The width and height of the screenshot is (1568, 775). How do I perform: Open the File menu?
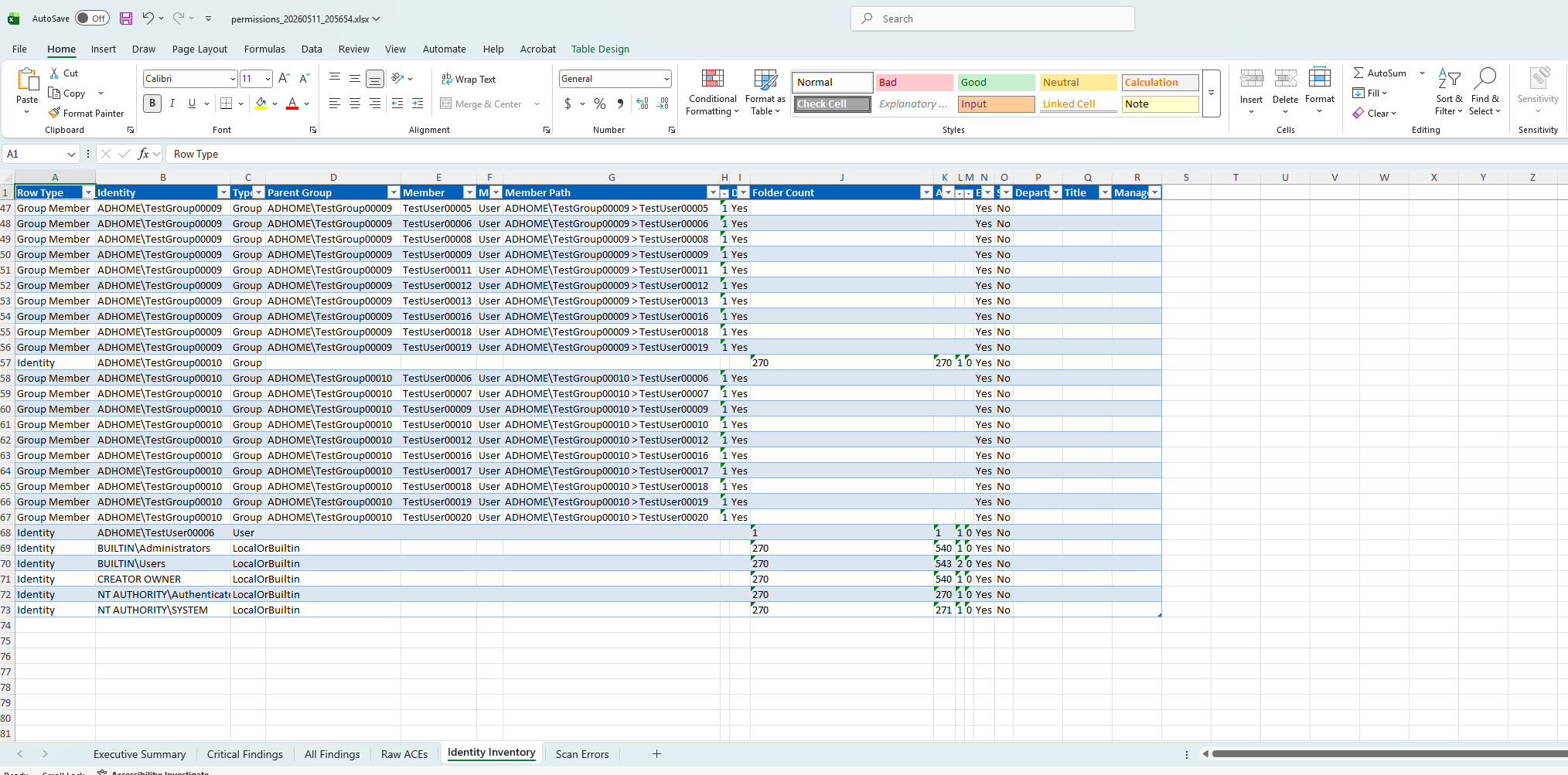tap(20, 49)
